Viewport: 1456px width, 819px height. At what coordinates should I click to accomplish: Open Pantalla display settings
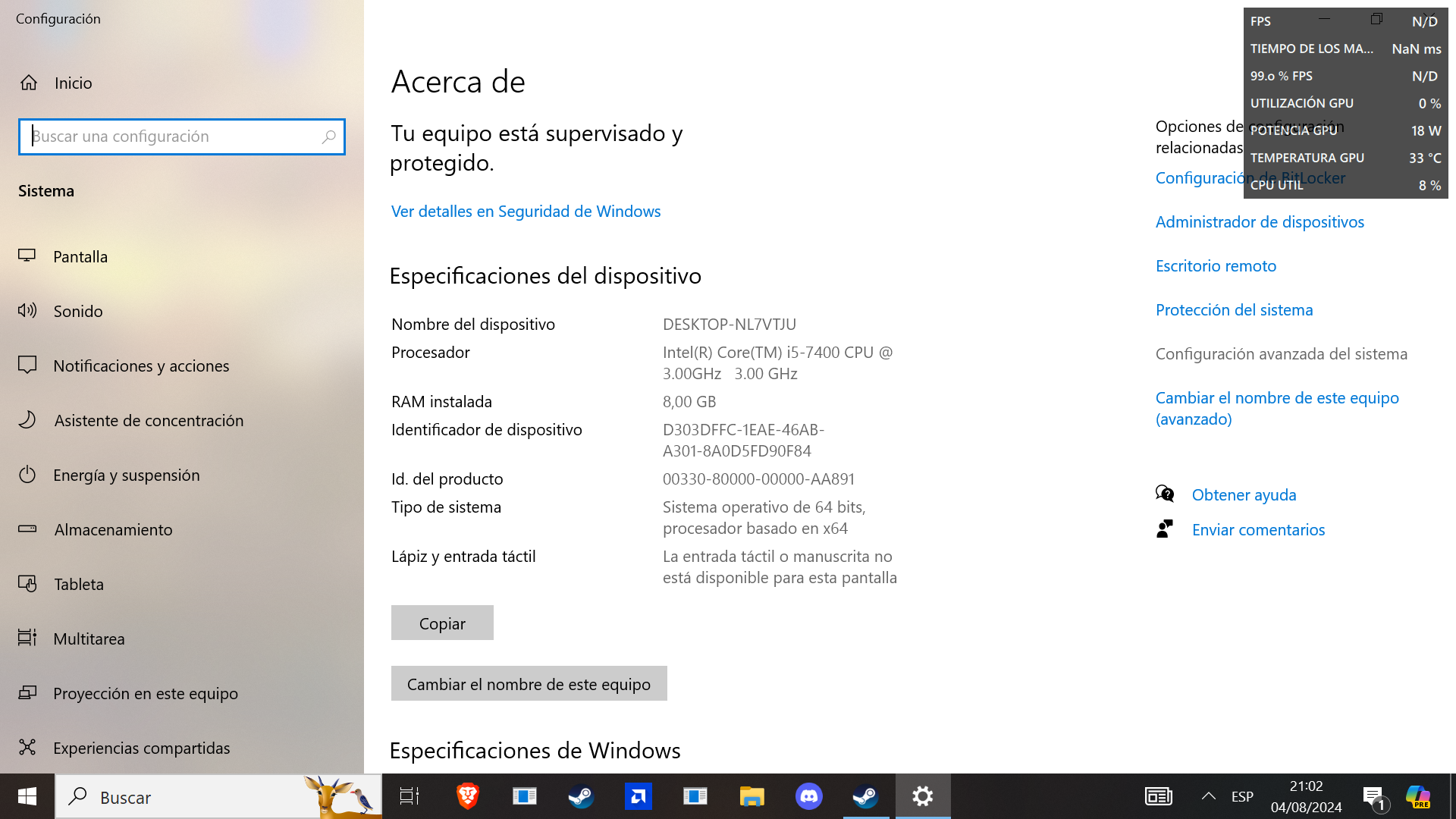(80, 256)
